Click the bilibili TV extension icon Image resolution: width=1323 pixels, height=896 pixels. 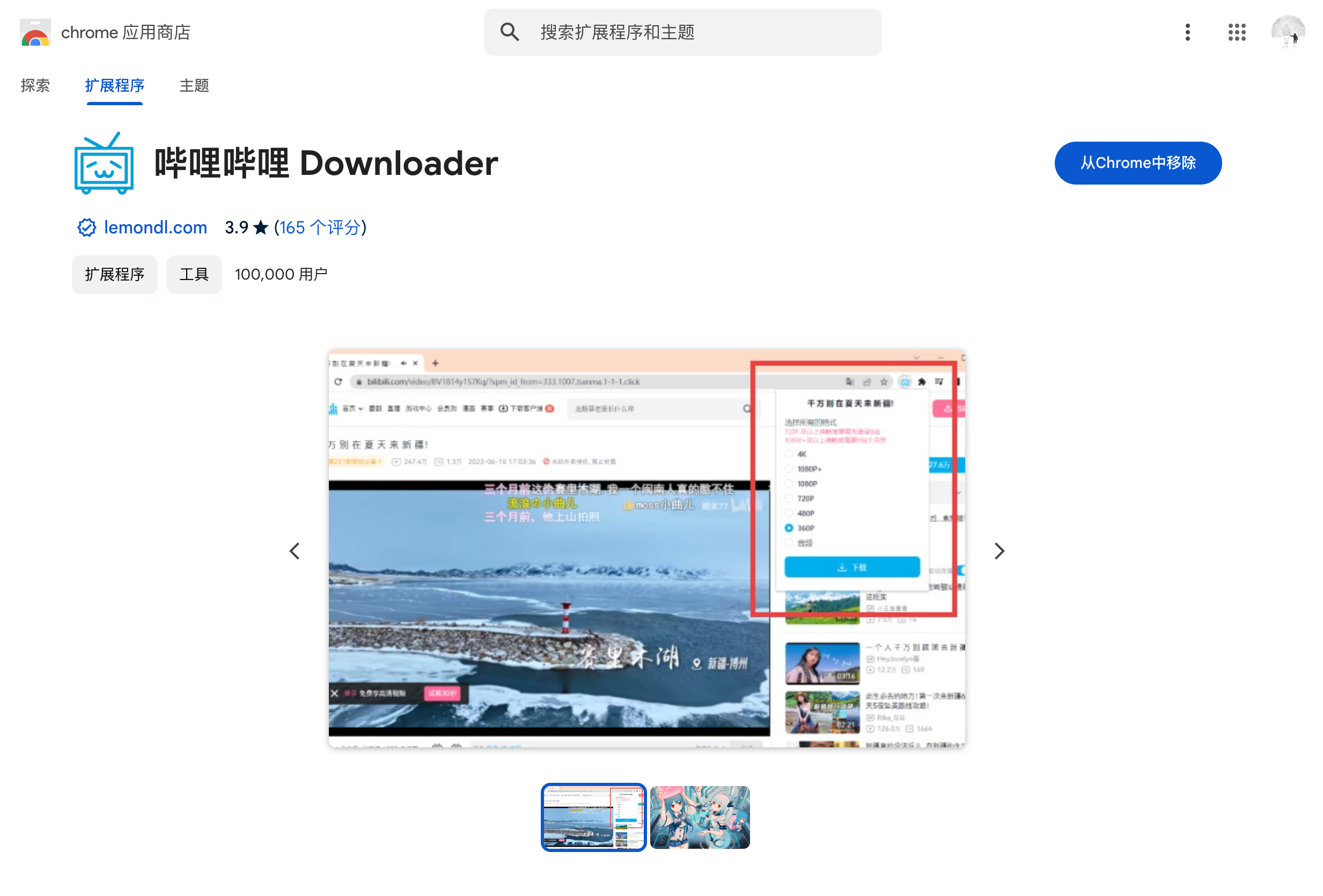tap(104, 164)
